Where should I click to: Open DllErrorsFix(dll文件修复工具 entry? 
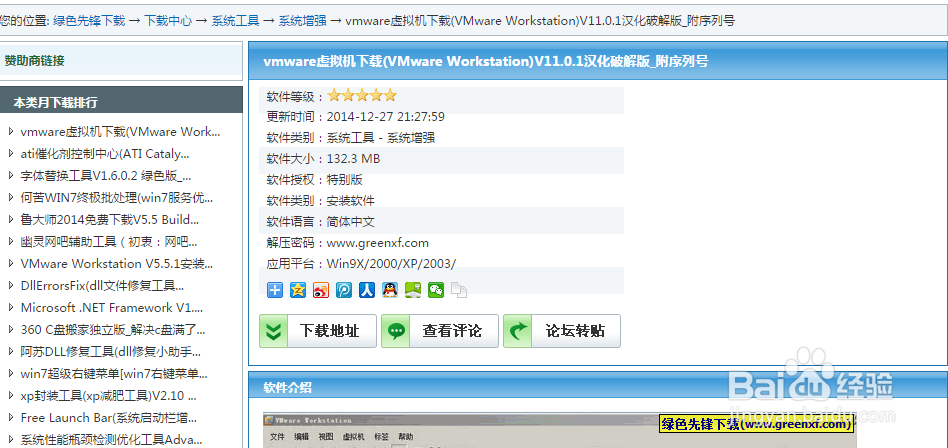click(x=102, y=285)
